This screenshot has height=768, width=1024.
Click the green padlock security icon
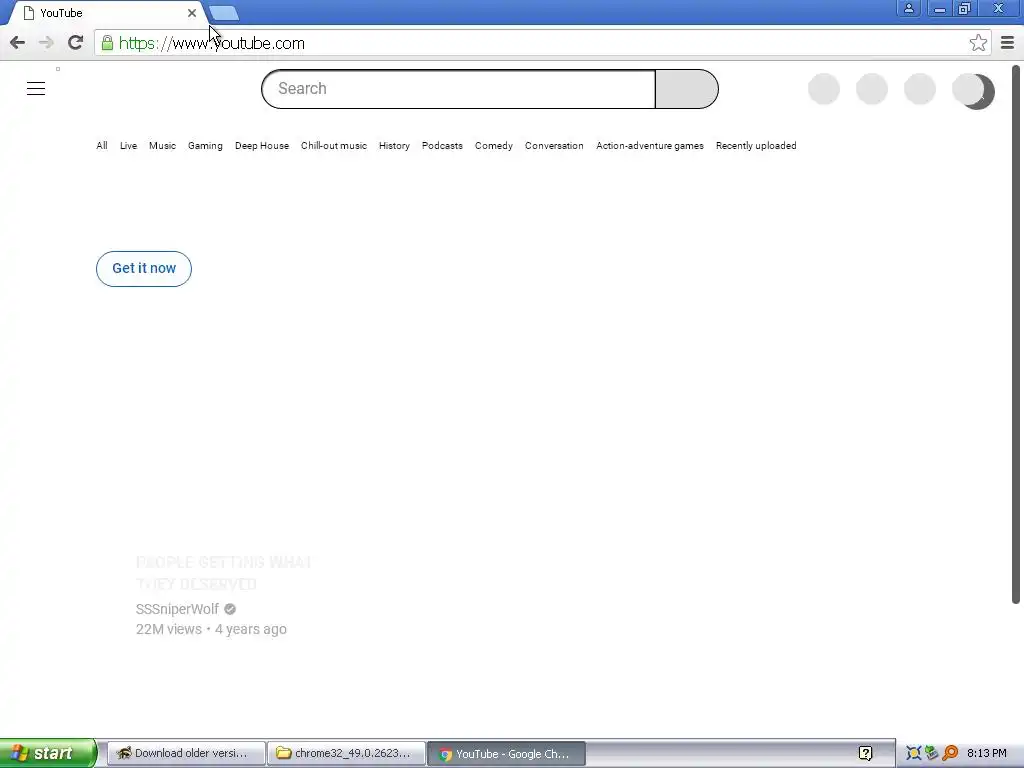coord(107,43)
